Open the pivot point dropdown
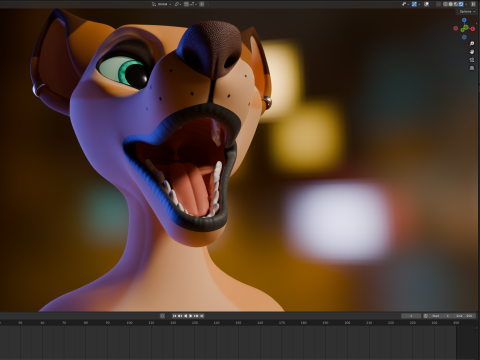The width and height of the screenshot is (480, 360). pos(178,4)
